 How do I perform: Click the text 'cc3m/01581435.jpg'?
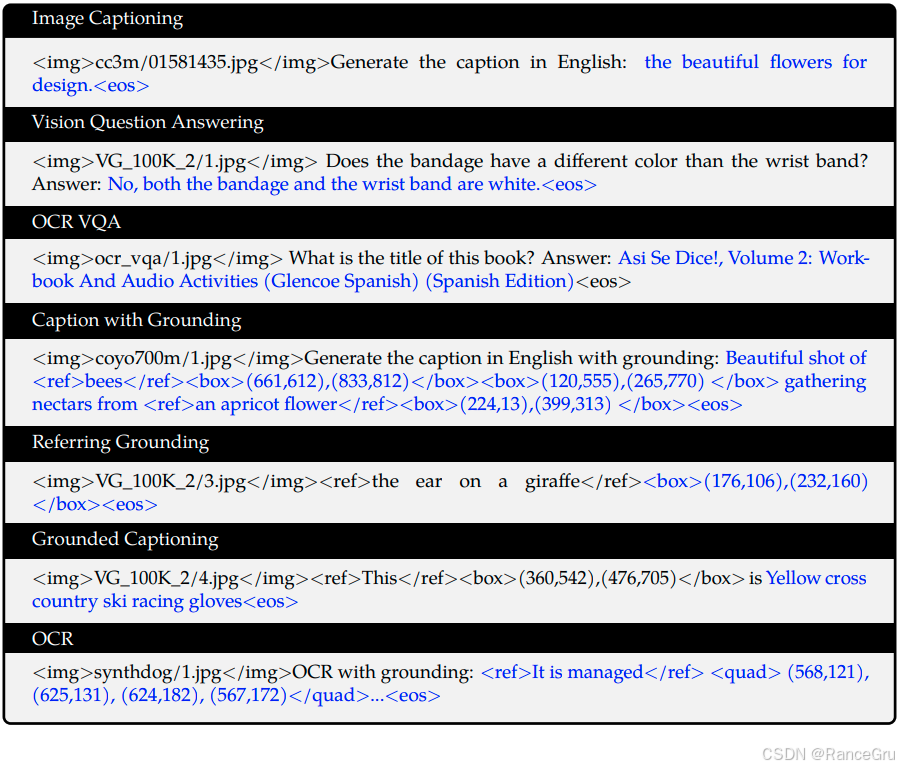tap(177, 63)
